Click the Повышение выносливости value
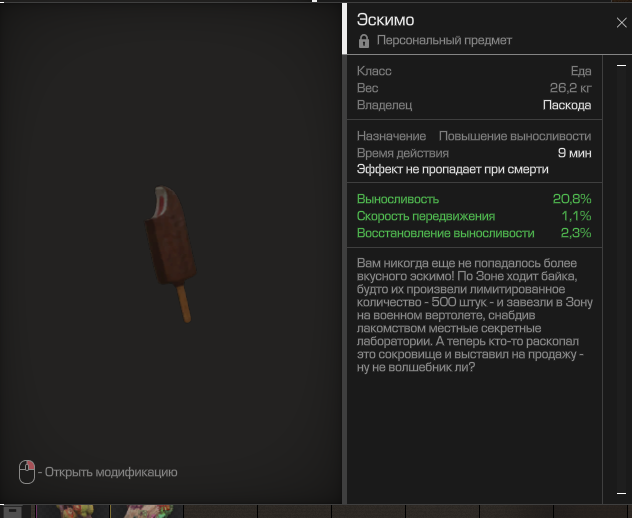 [x=515, y=136]
